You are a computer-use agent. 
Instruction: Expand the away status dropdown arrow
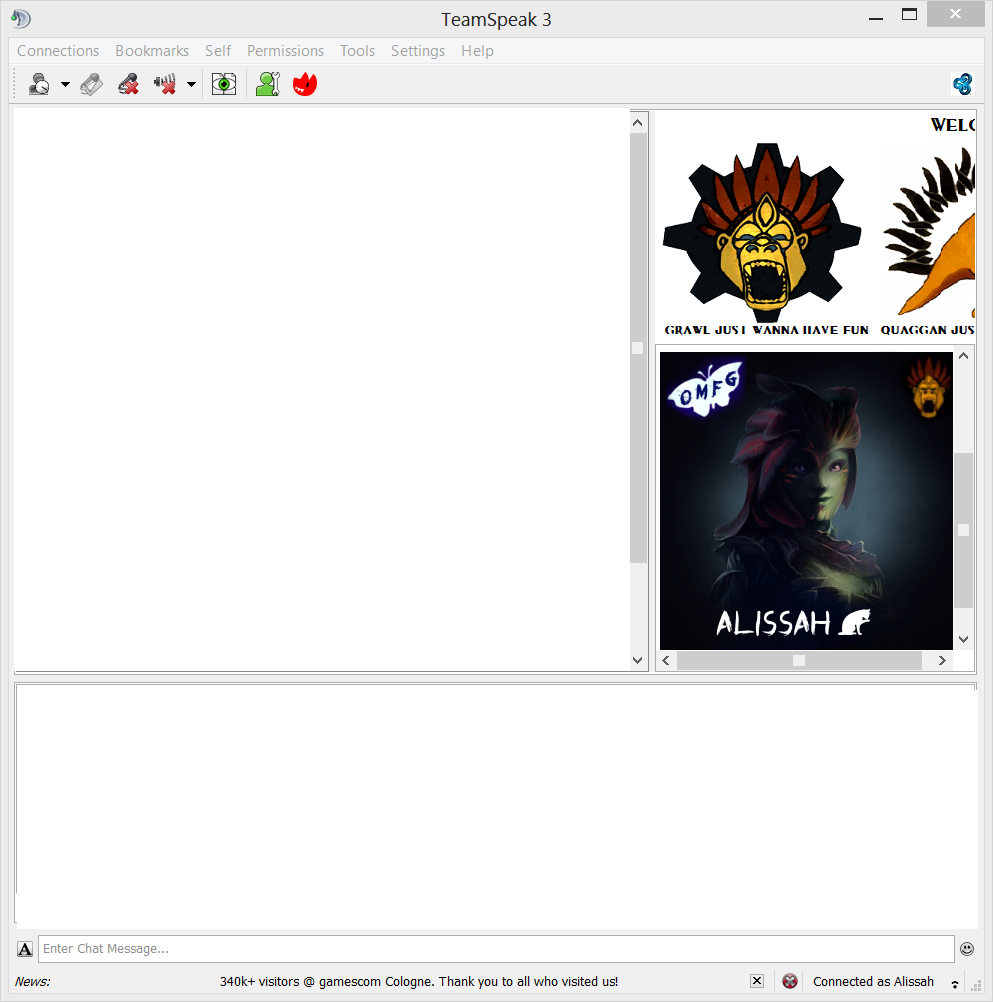65,84
